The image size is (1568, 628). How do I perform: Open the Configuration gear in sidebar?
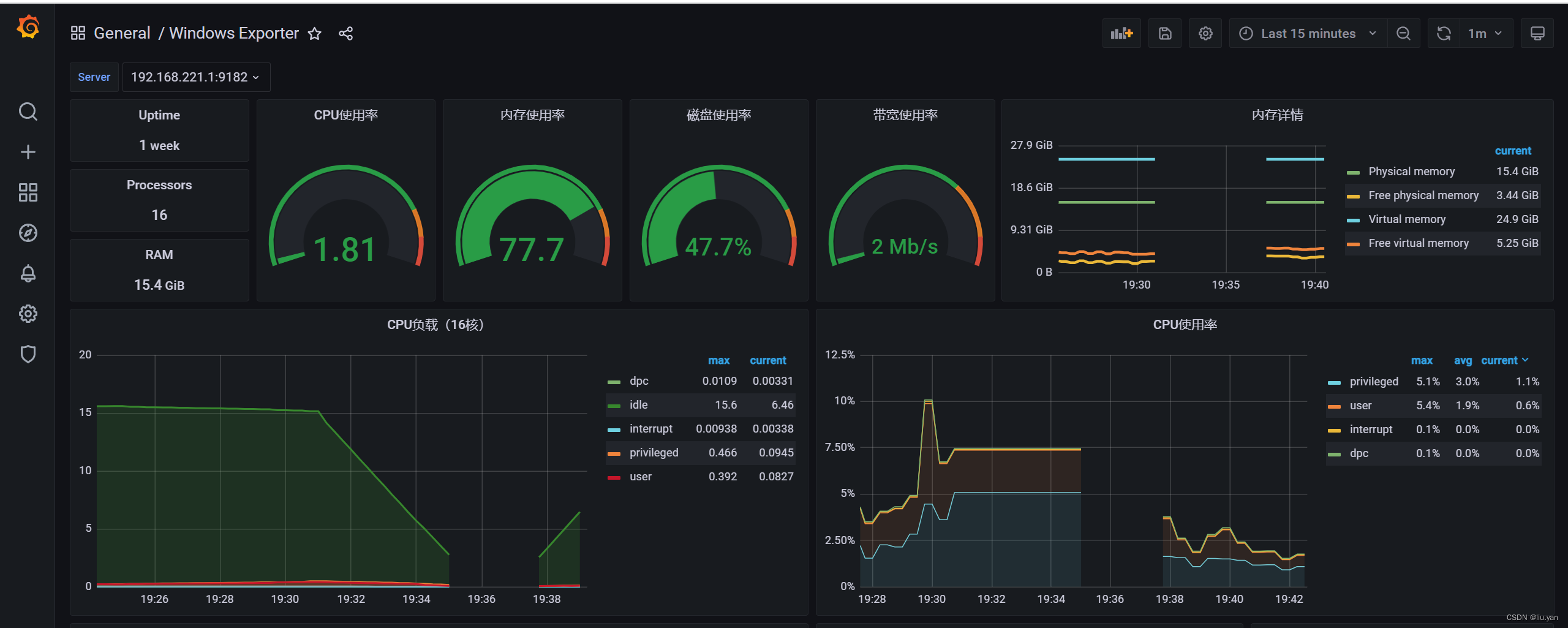coord(28,314)
